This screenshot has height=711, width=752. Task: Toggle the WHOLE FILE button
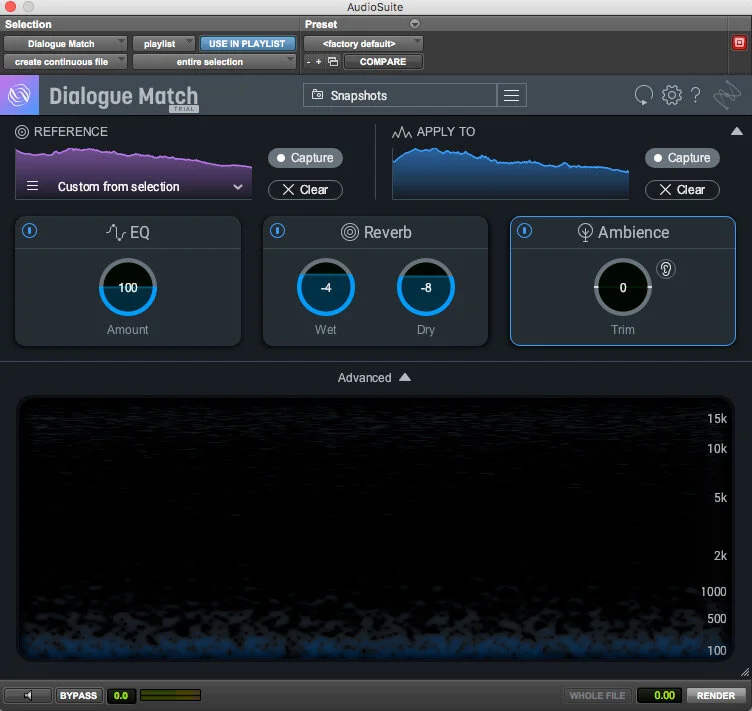[x=597, y=695]
